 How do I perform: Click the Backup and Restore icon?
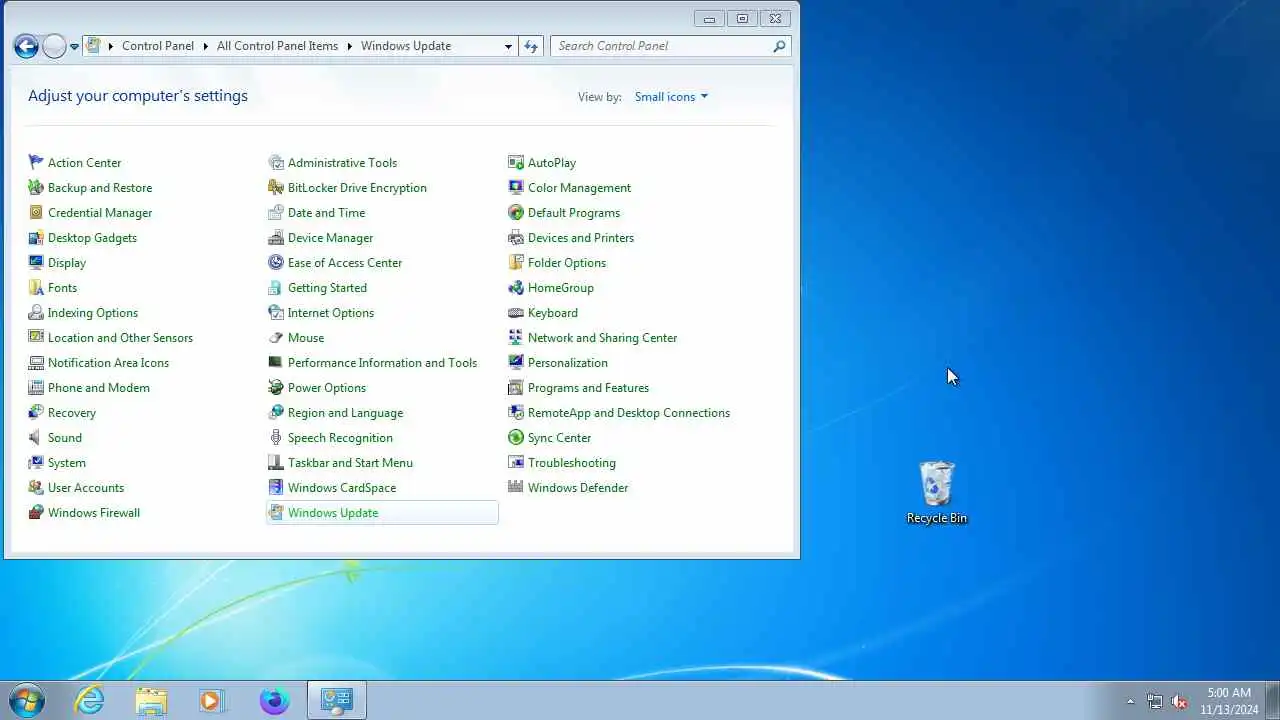point(36,187)
